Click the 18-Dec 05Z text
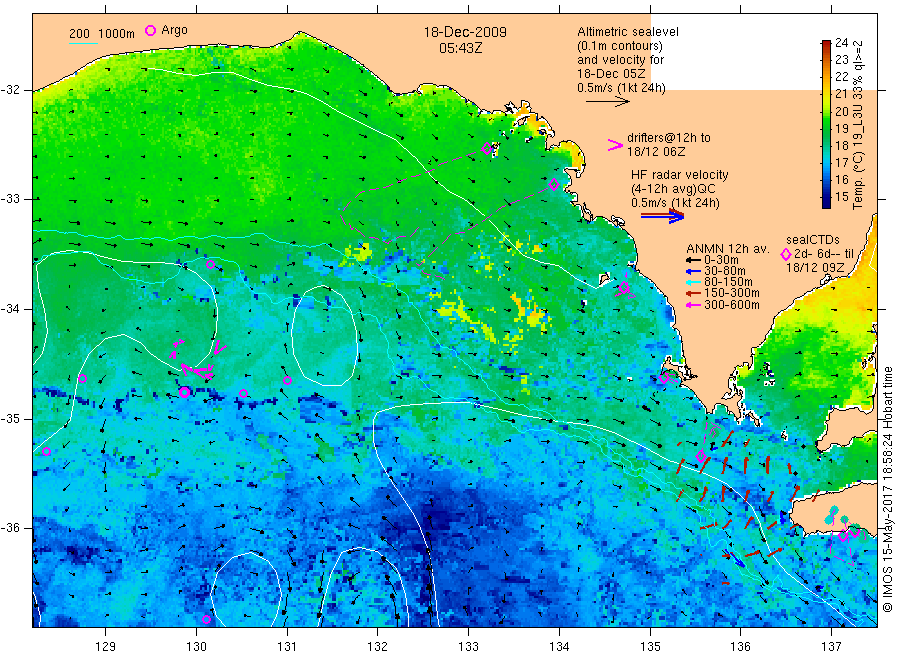 pyautogui.click(x=611, y=74)
